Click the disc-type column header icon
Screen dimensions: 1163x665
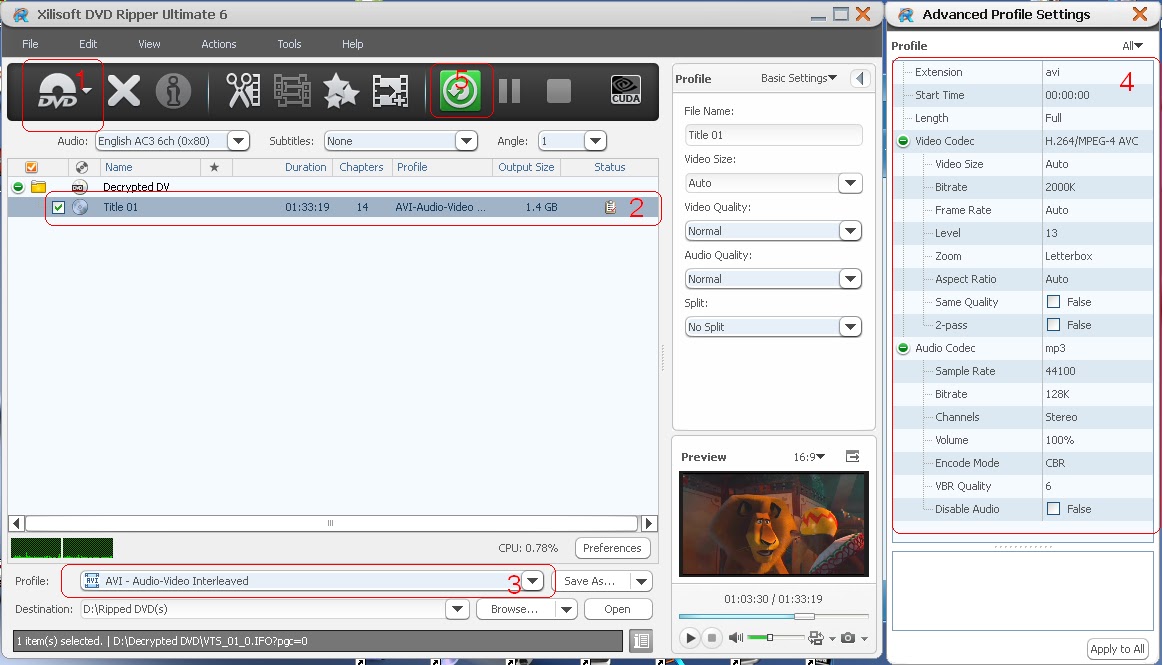click(82, 168)
